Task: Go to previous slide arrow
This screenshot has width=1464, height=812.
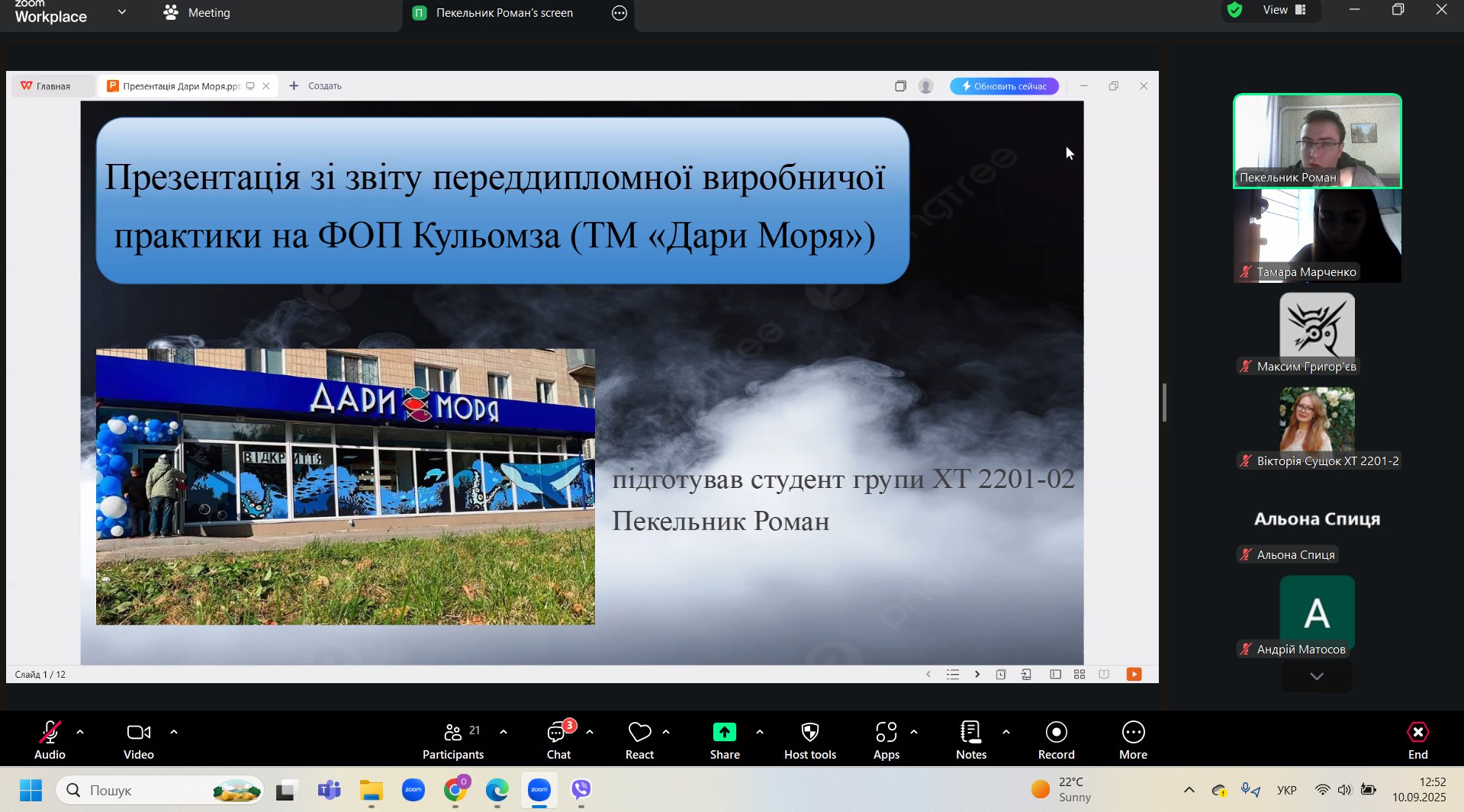Action: [x=928, y=674]
